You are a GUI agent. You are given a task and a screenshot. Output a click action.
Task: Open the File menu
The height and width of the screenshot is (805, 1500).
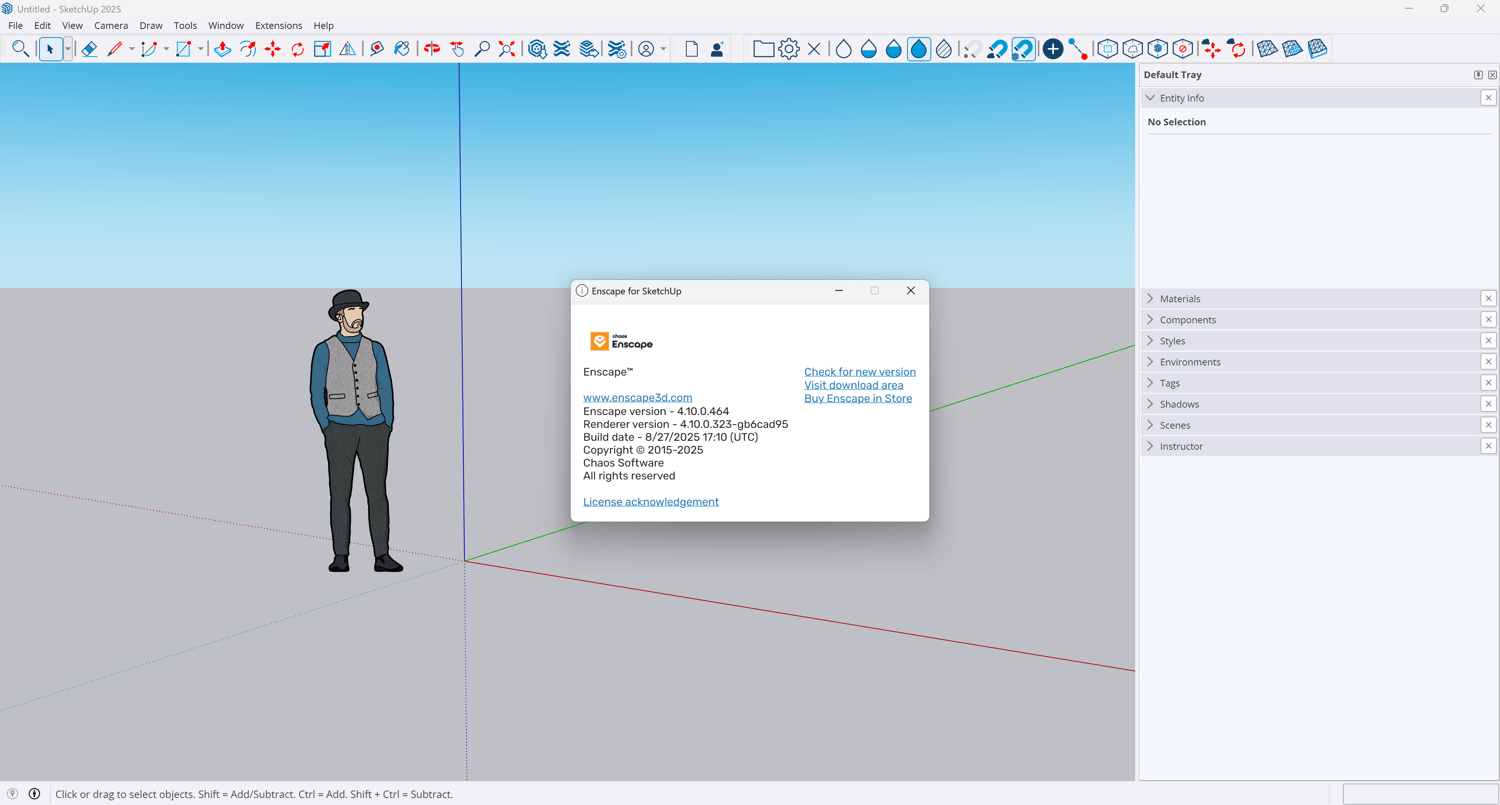coord(16,26)
